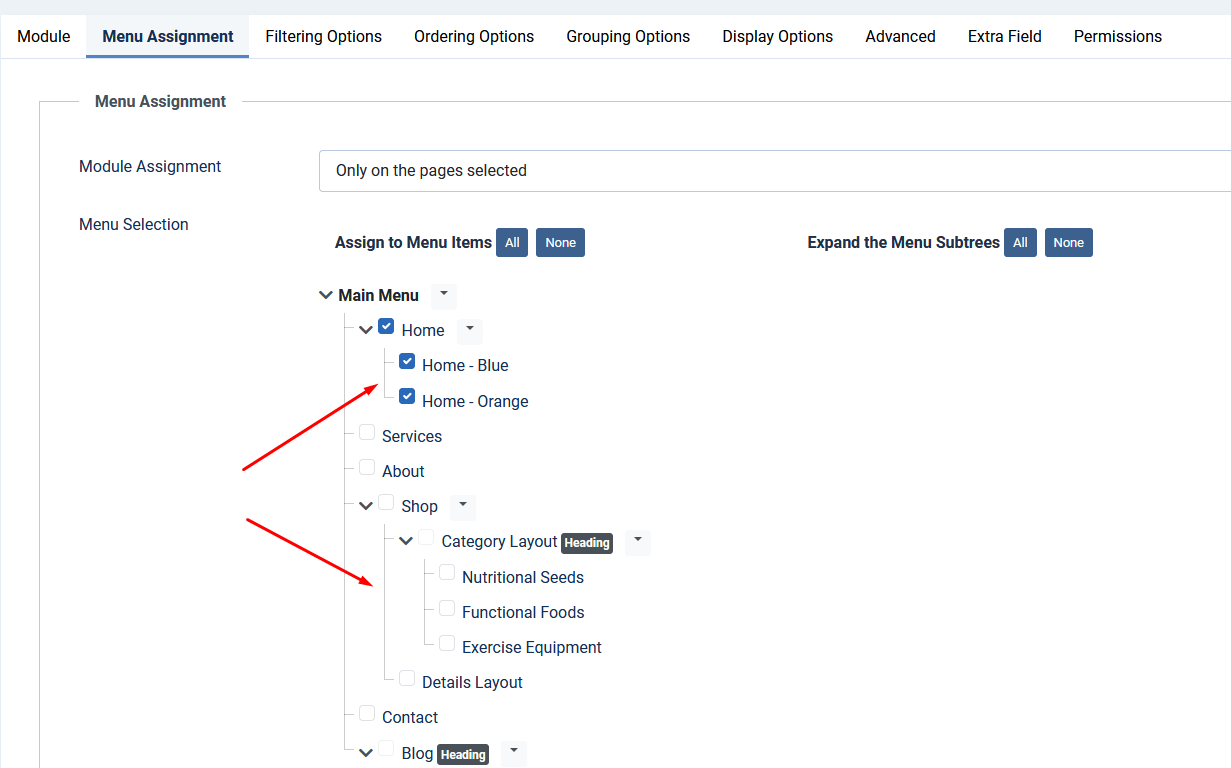Collapse the Shop subtree chevron
Image resolution: width=1231 pixels, height=768 pixels.
coord(365,506)
